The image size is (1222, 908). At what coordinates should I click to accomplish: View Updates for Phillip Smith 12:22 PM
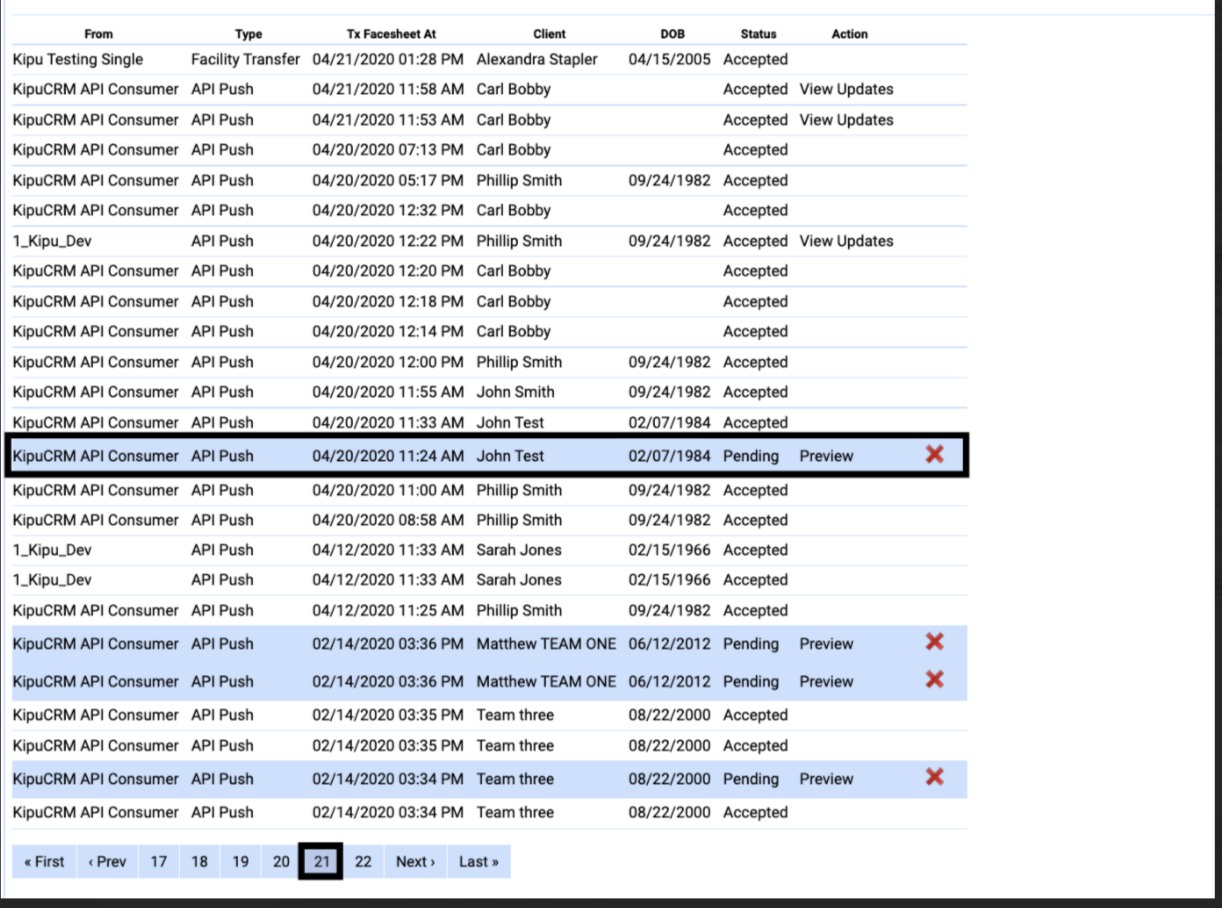(x=846, y=241)
